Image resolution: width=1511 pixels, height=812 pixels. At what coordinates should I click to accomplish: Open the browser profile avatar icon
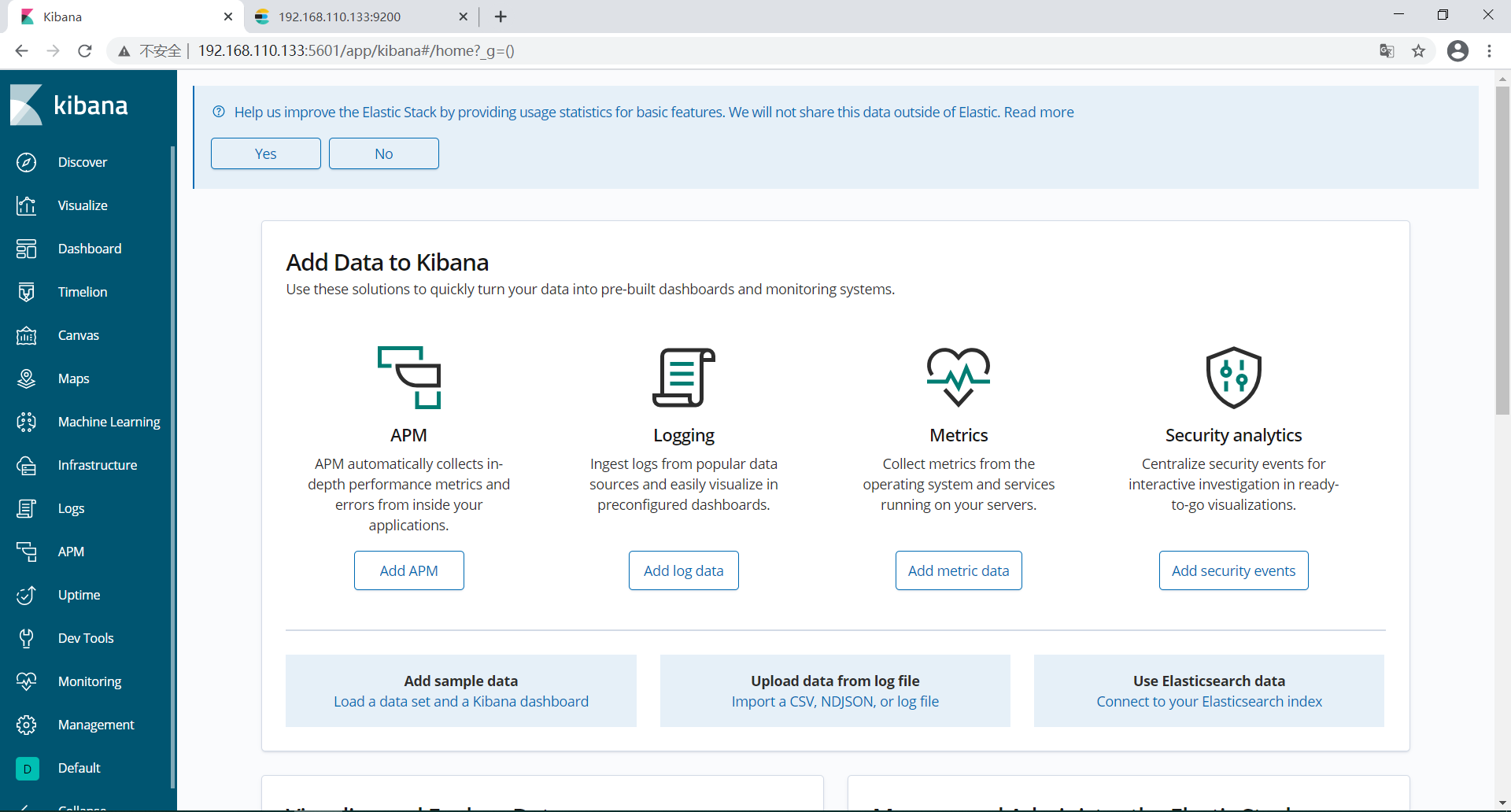click(1457, 51)
